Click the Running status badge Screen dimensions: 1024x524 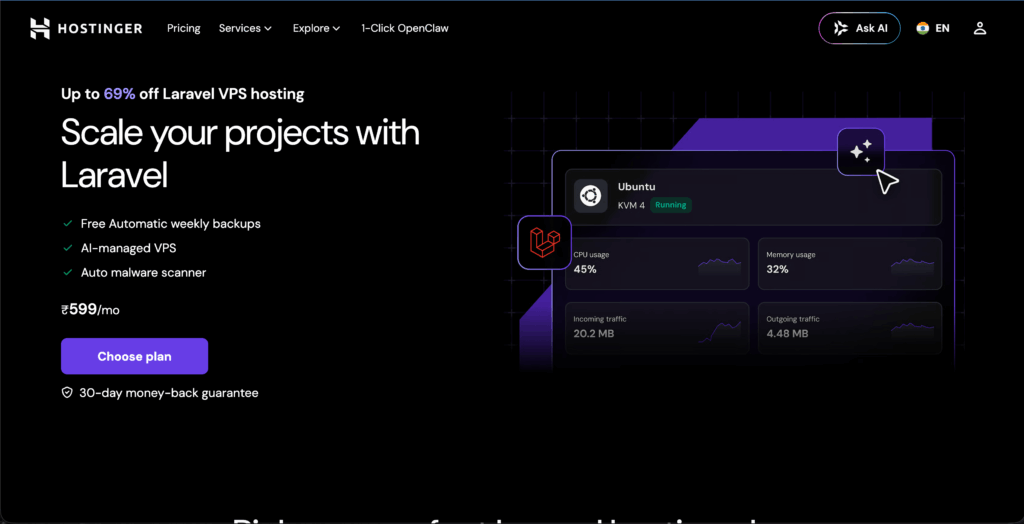click(671, 205)
